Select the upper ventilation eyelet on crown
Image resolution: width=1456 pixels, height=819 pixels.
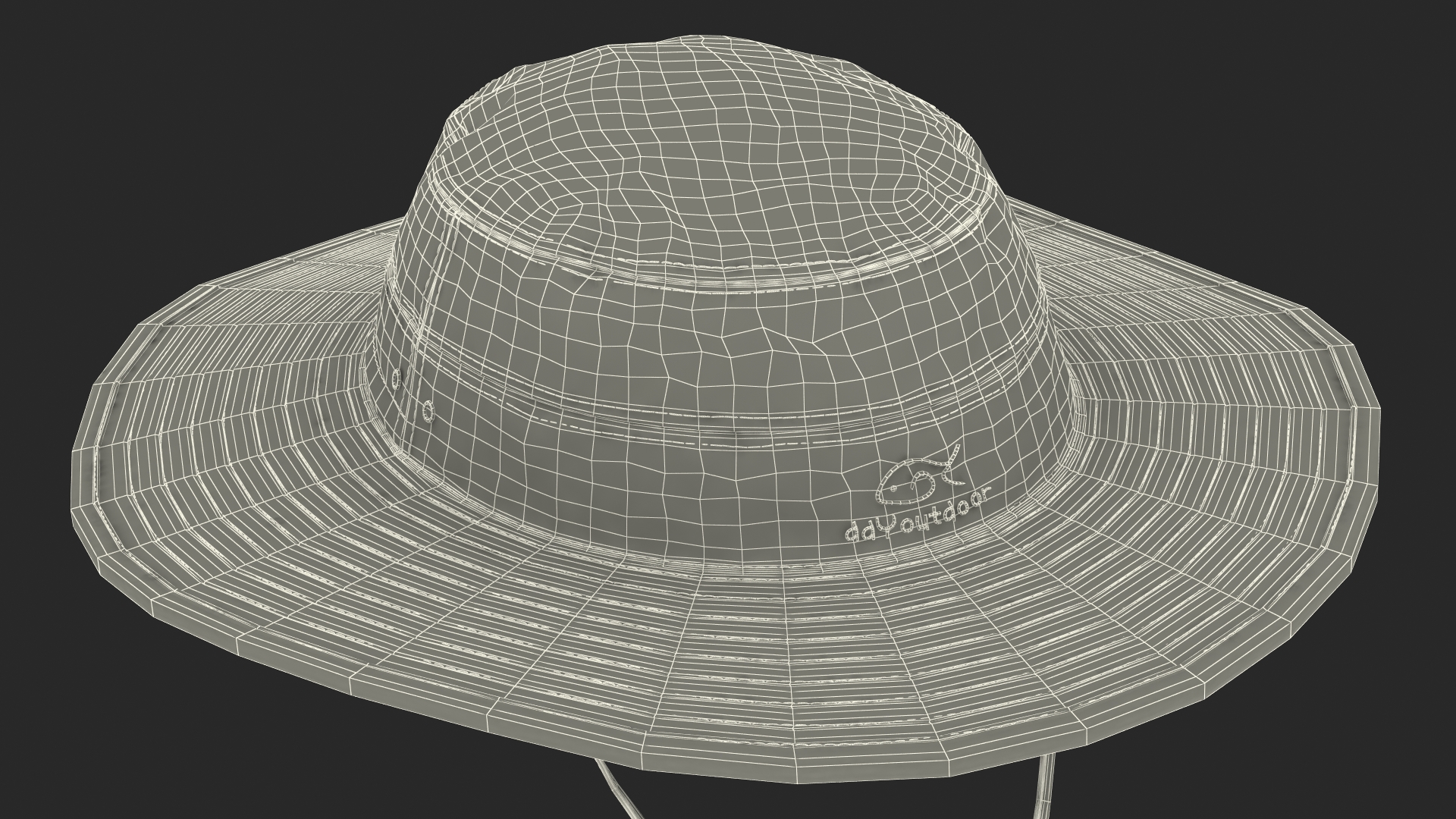point(396,377)
